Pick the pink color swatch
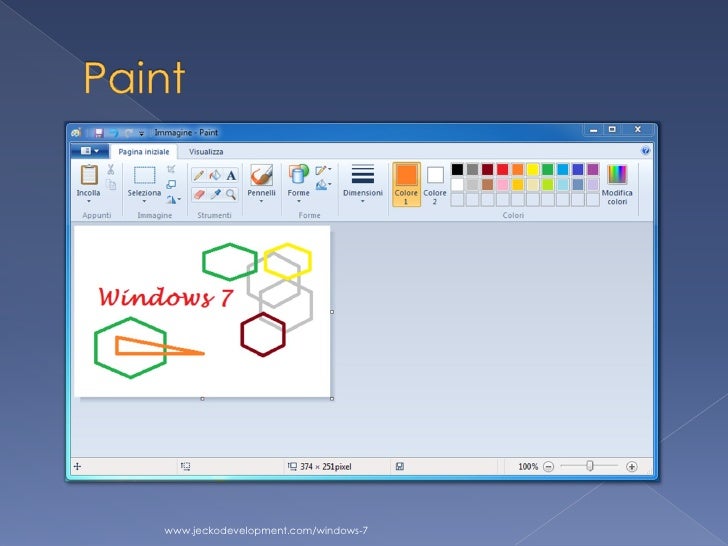 pos(502,184)
